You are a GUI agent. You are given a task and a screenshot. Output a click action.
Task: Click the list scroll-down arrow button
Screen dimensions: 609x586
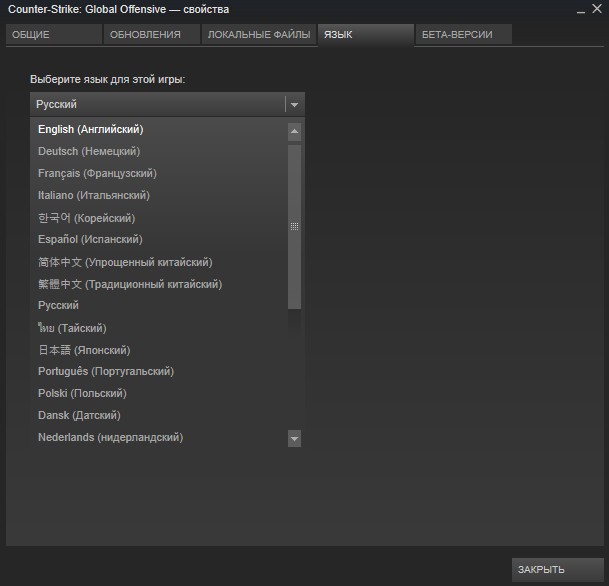coord(294,438)
